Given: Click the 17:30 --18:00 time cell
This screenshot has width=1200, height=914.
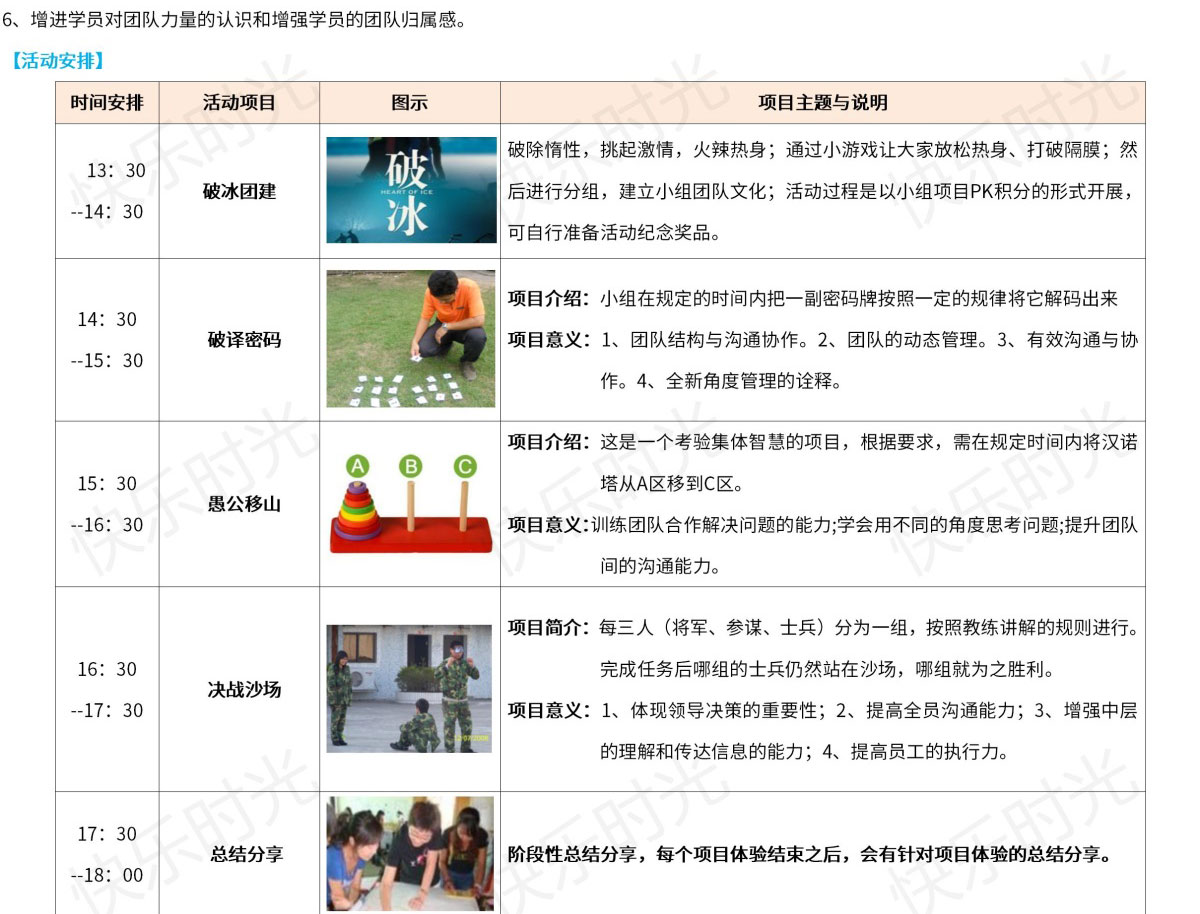Looking at the screenshot, I should tap(107, 853).
